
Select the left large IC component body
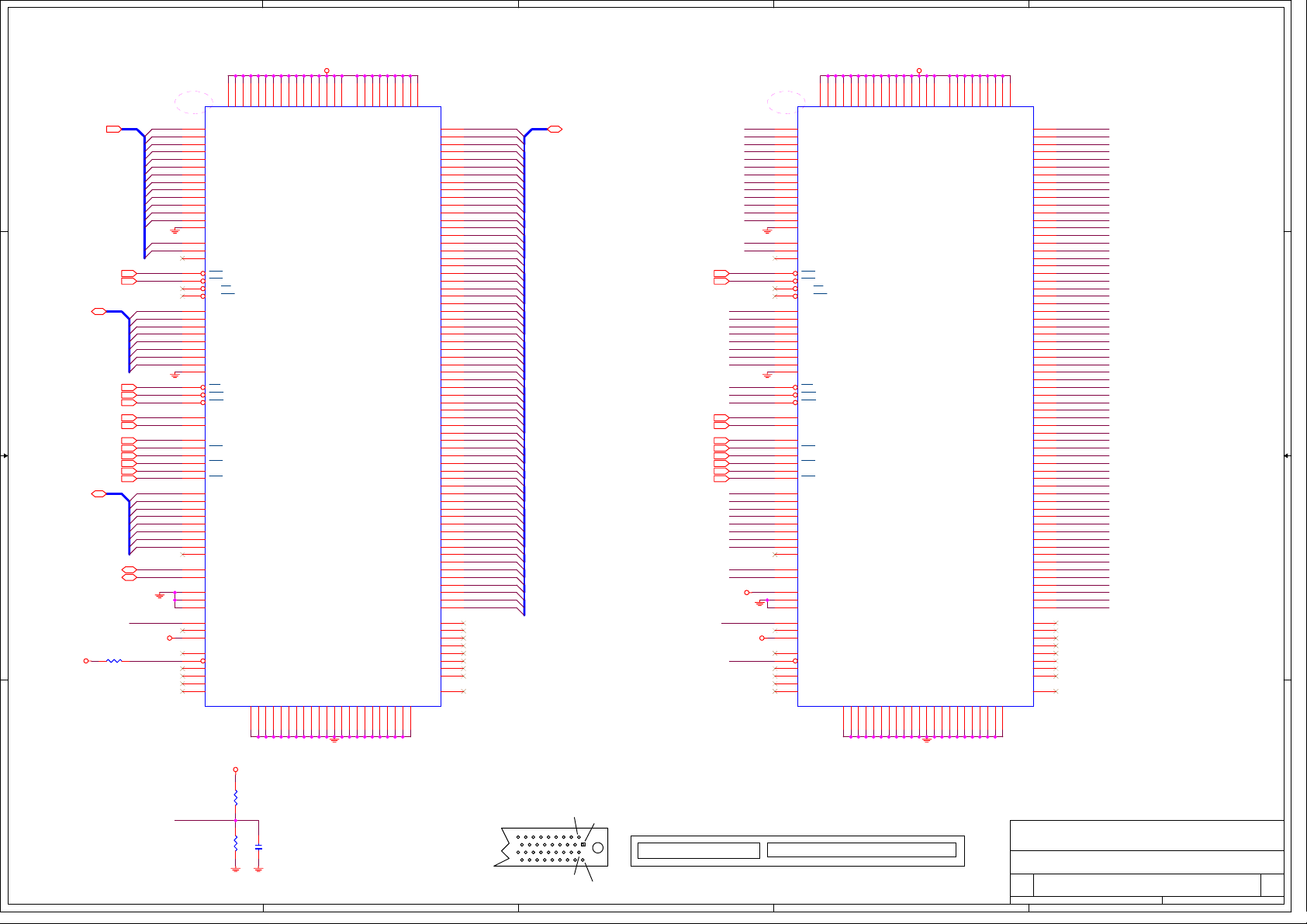[x=323, y=407]
